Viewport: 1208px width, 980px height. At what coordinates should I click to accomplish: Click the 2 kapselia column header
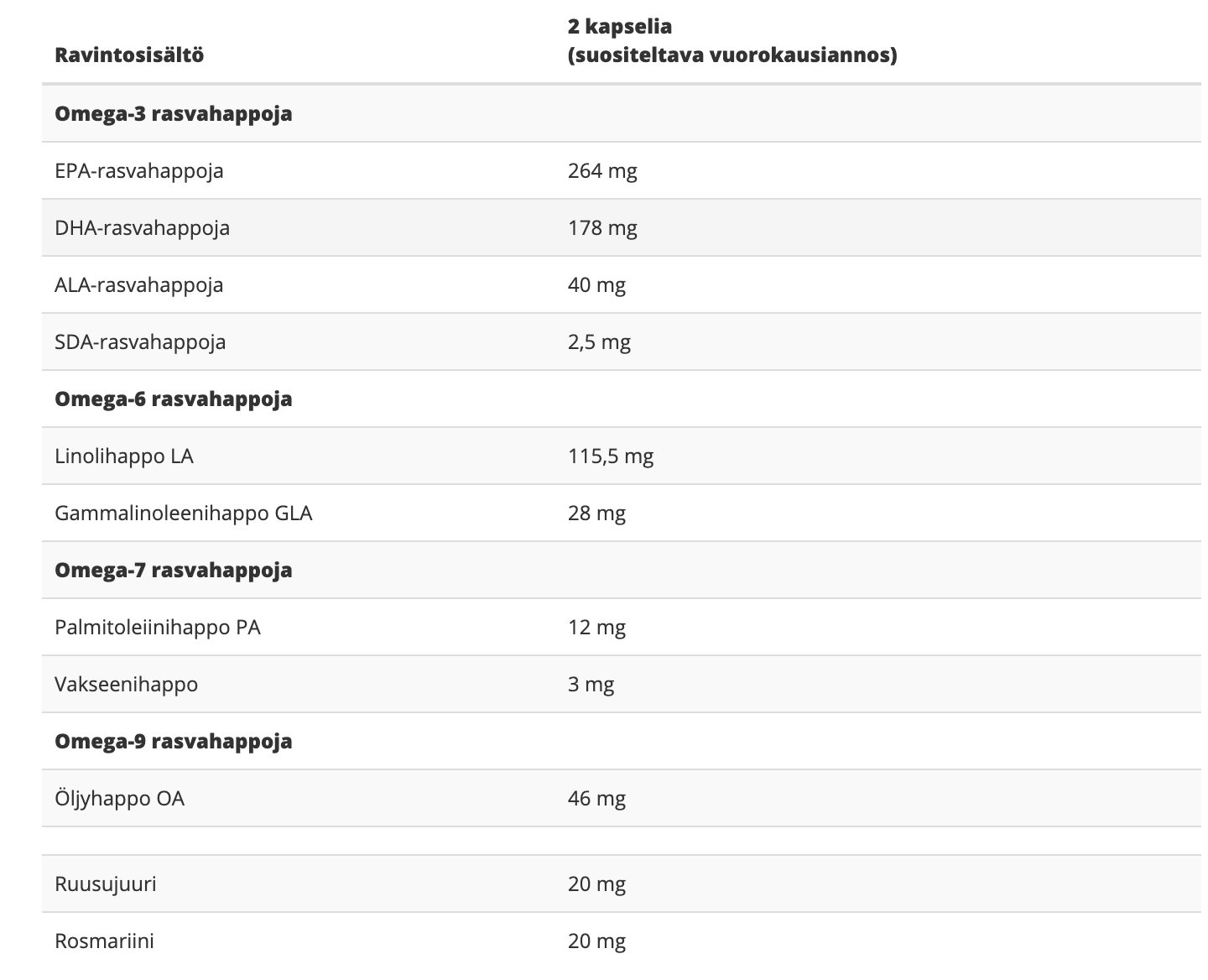732,41
